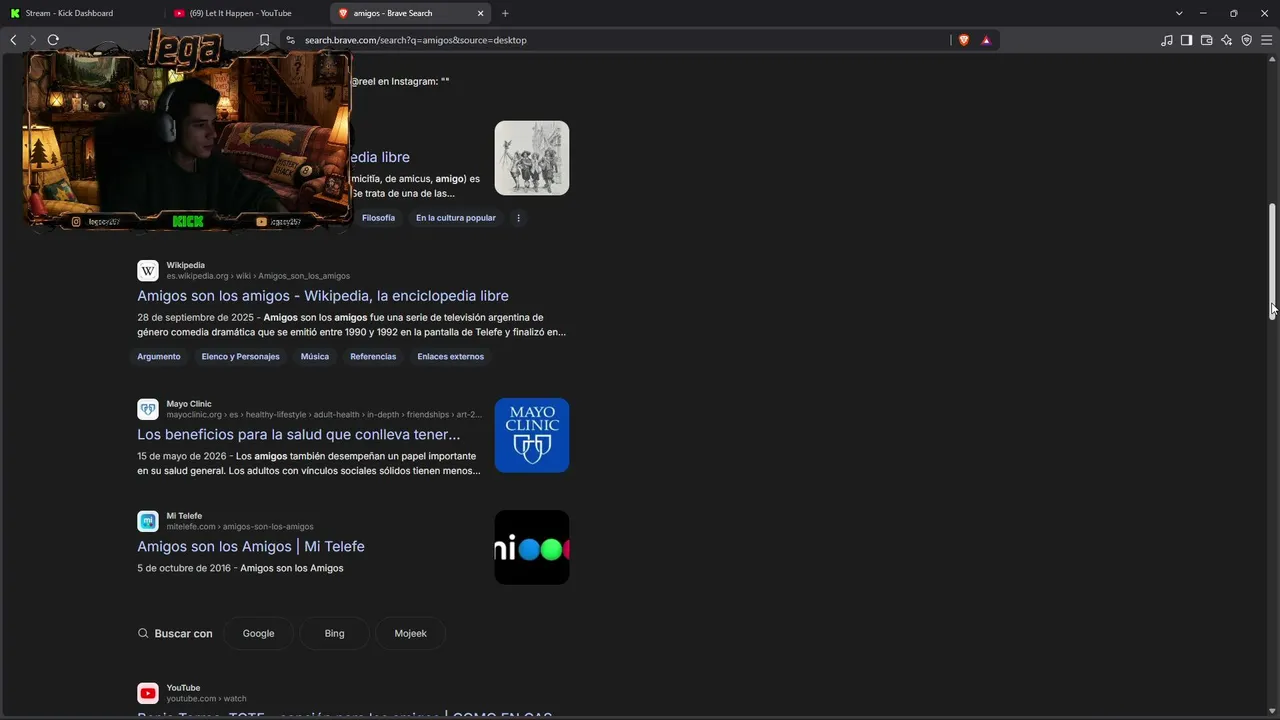Open site settings icon in address bar
This screenshot has width=1280, height=720.
tap(290, 40)
